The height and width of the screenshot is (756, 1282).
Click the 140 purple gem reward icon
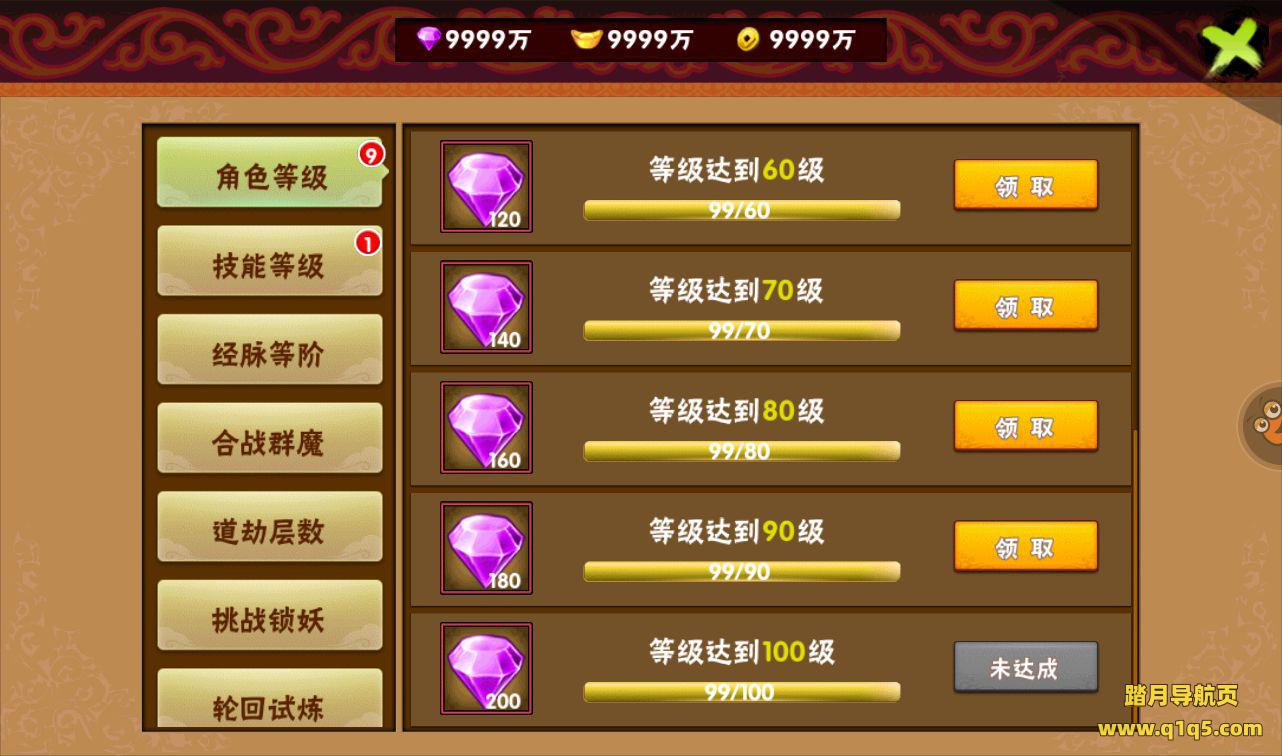click(486, 307)
